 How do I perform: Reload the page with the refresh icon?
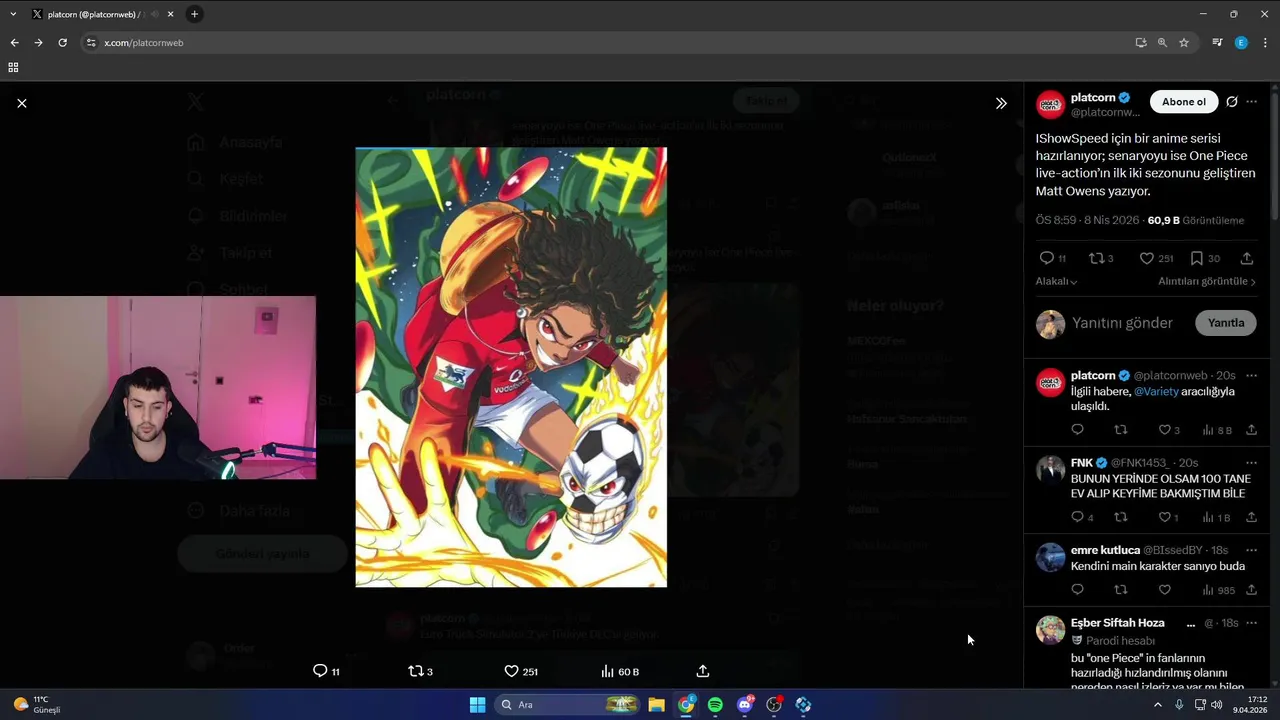(62, 43)
